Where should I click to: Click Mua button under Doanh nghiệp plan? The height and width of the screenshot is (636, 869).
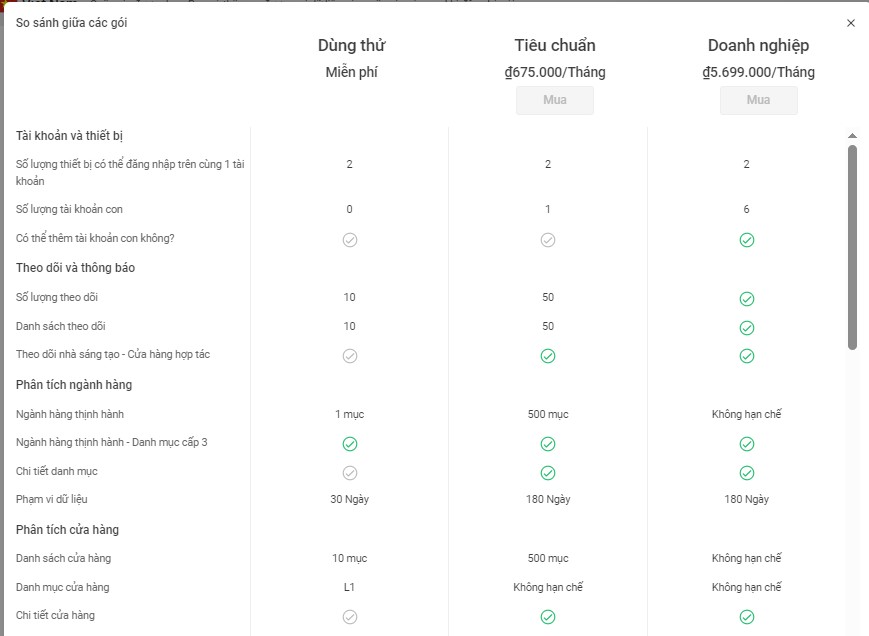758,100
